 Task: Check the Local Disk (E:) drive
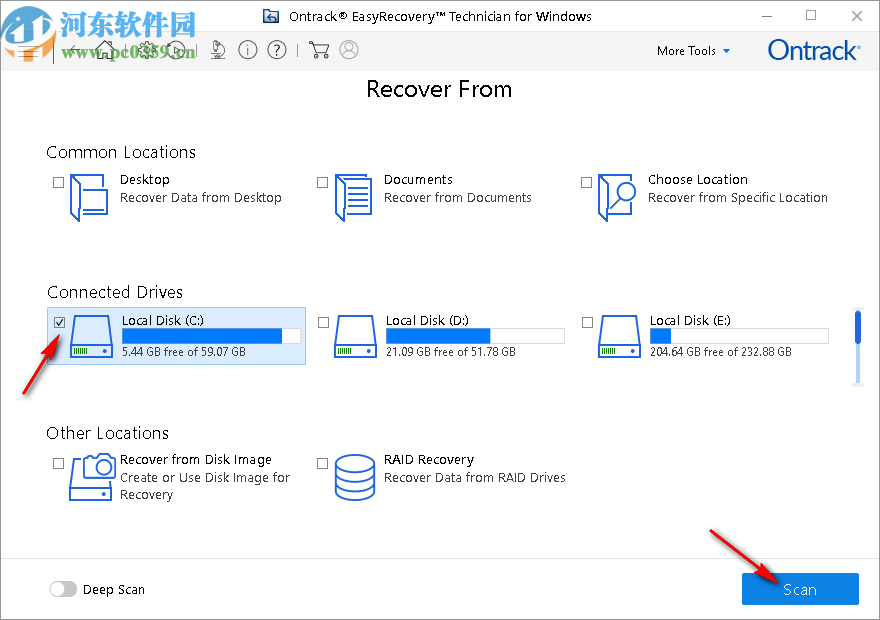coord(587,322)
